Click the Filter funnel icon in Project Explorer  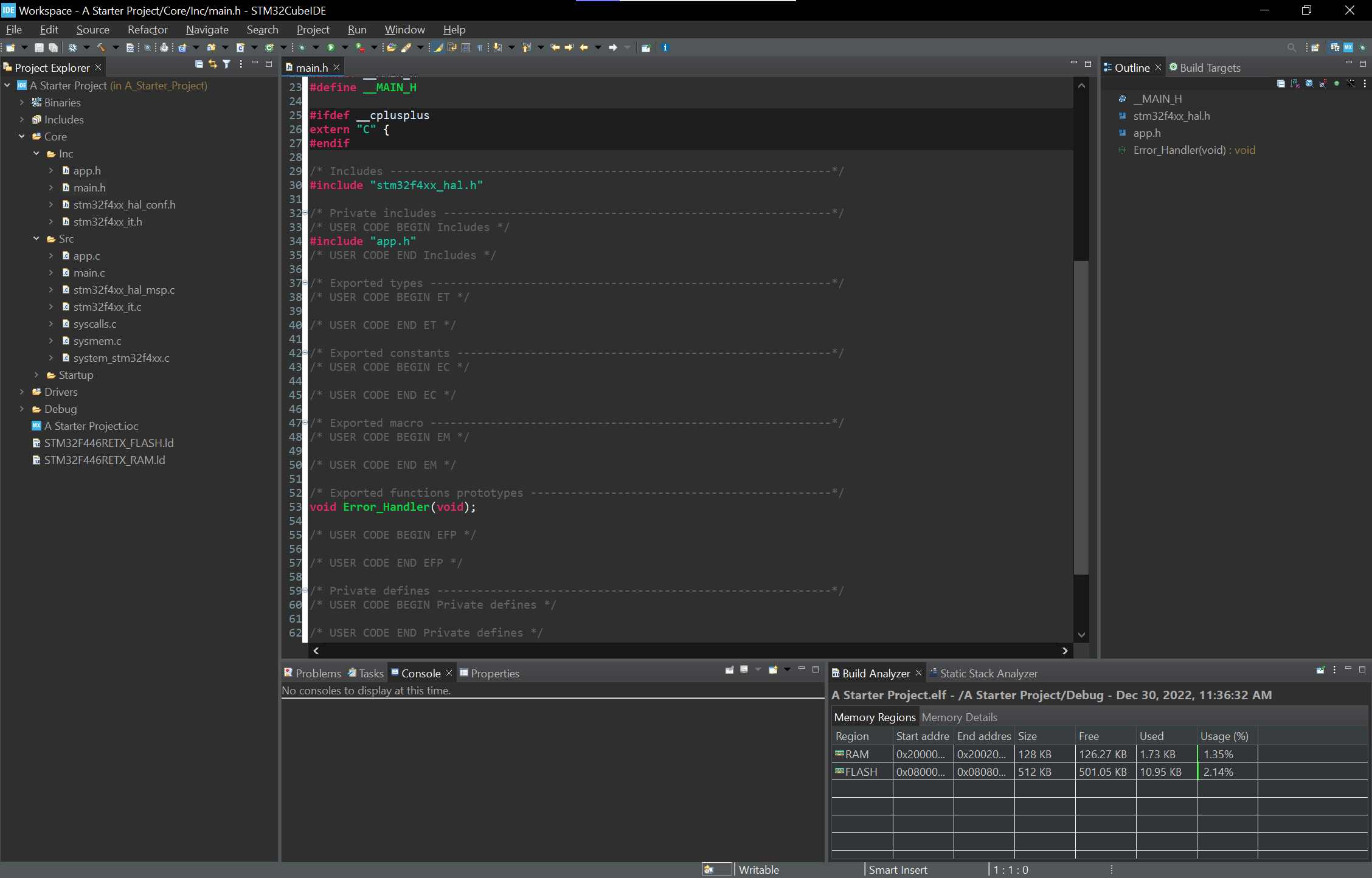click(226, 64)
